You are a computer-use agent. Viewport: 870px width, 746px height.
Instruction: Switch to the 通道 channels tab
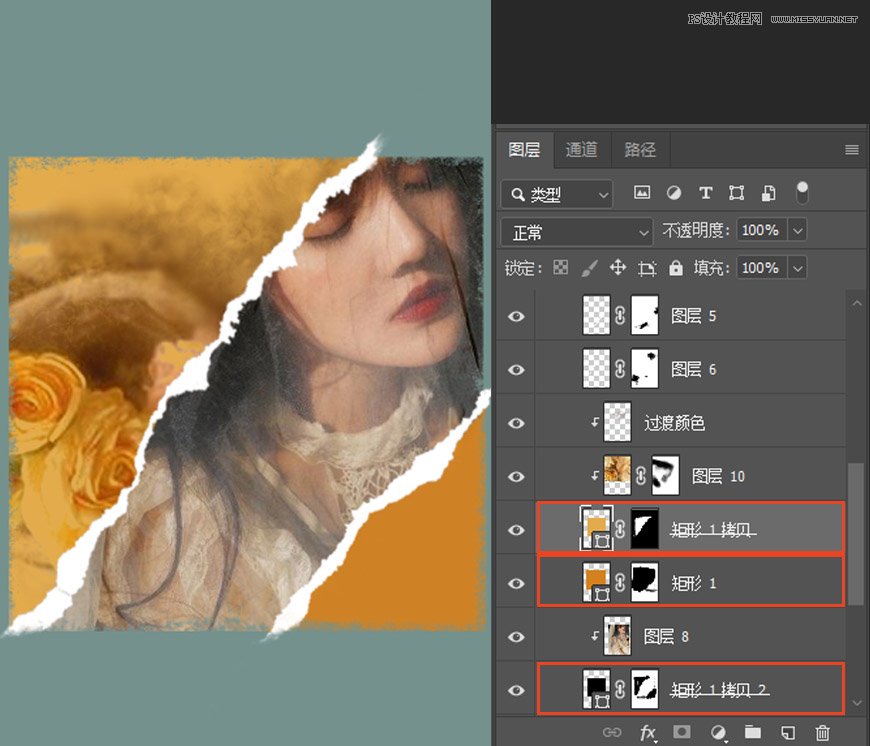point(581,150)
